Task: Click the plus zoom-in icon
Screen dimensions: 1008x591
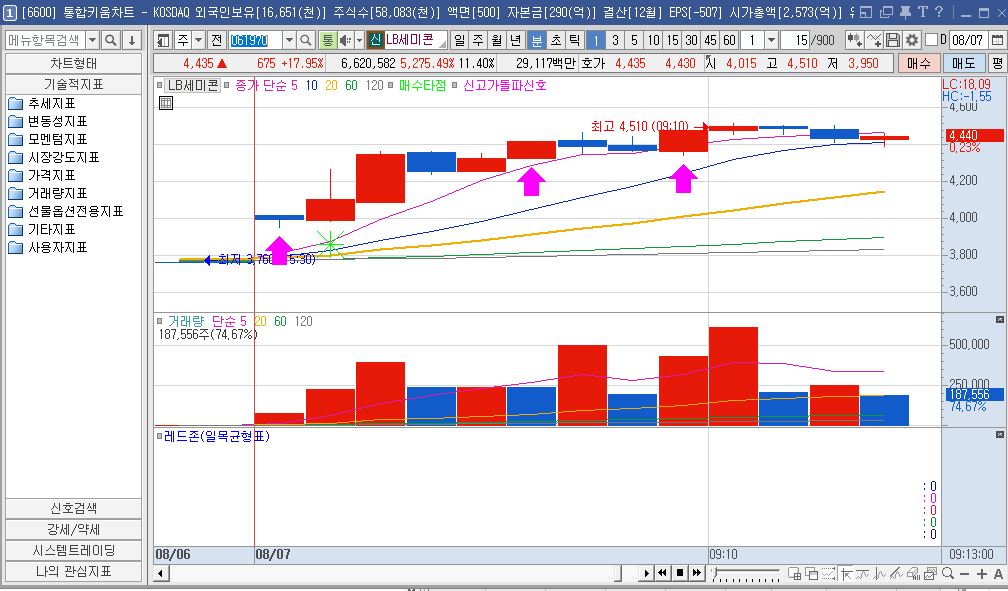Action: point(982,574)
